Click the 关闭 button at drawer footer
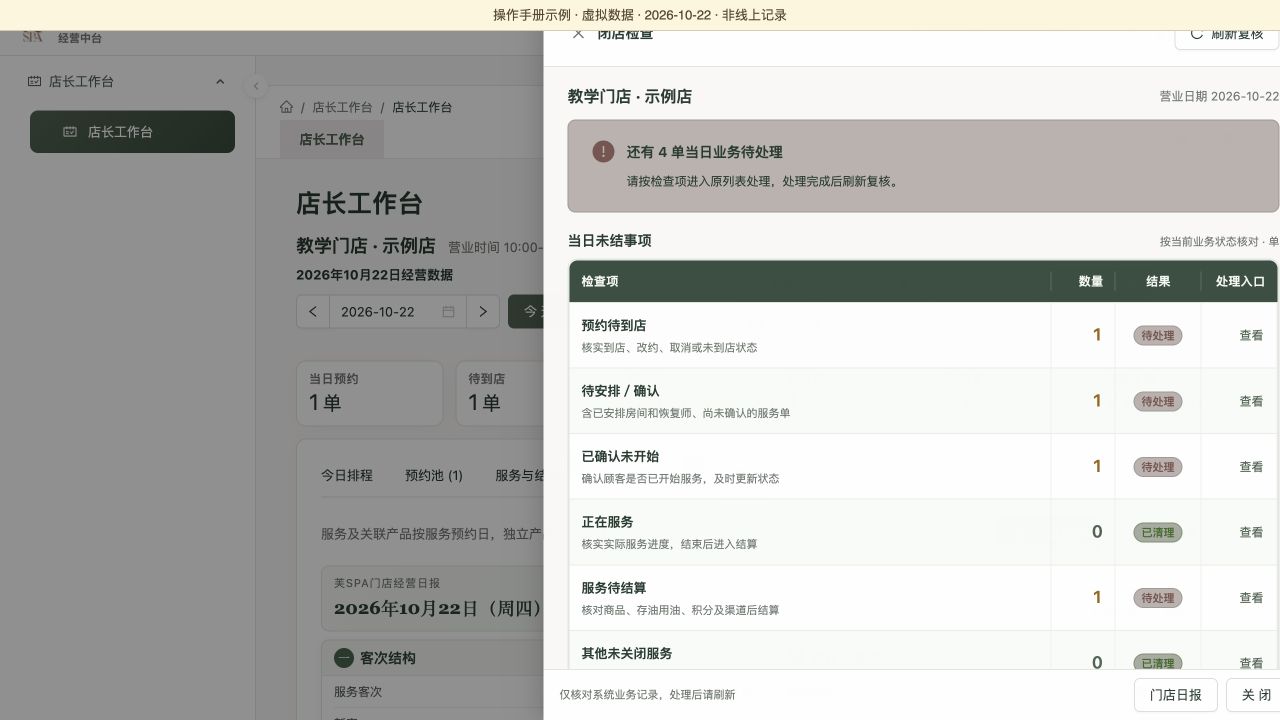The image size is (1280, 720). point(1256,695)
